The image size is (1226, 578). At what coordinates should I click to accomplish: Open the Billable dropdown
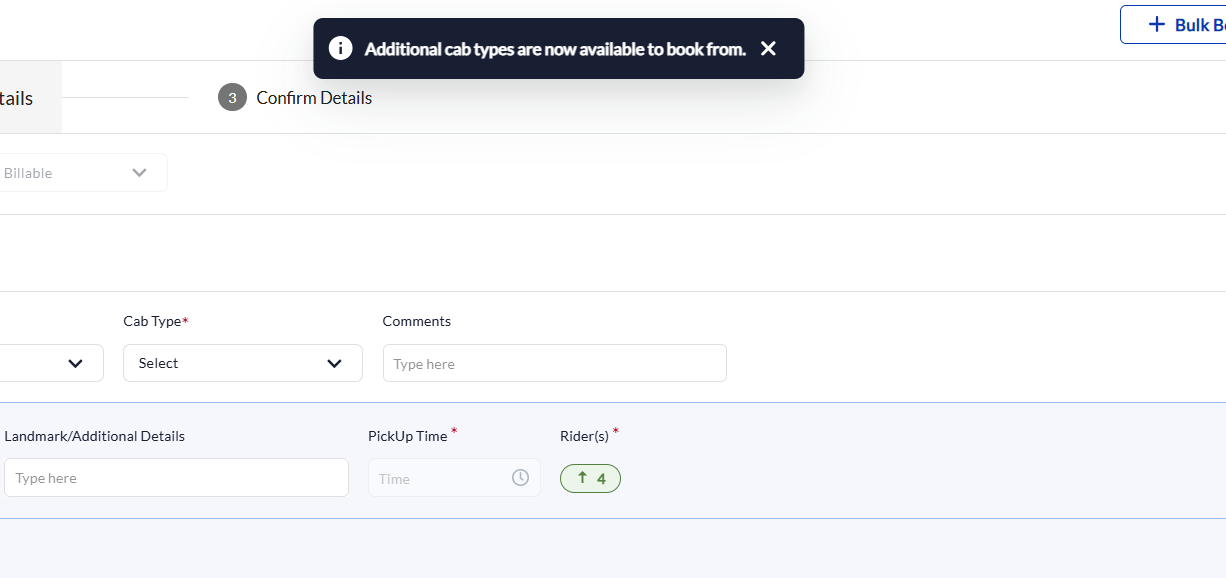pos(84,173)
